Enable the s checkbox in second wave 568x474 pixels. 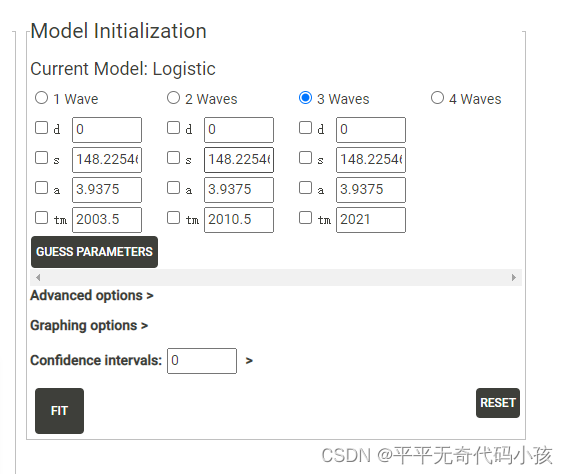(173, 158)
